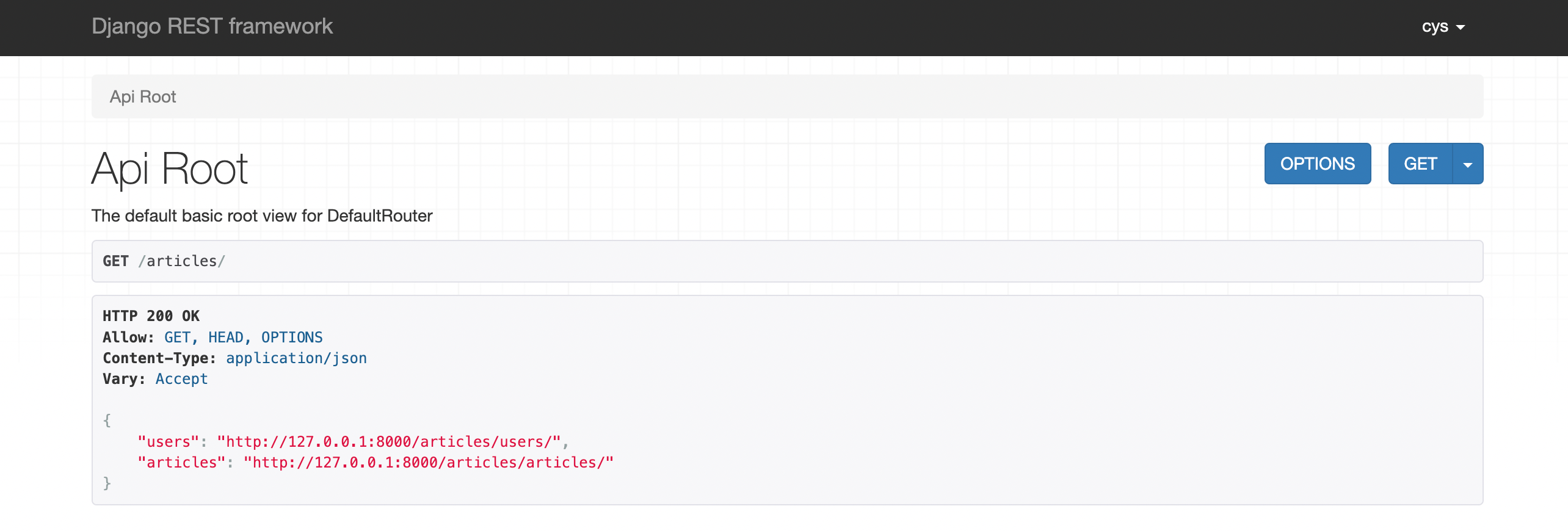Click the "application/json" content type value

click(x=297, y=358)
